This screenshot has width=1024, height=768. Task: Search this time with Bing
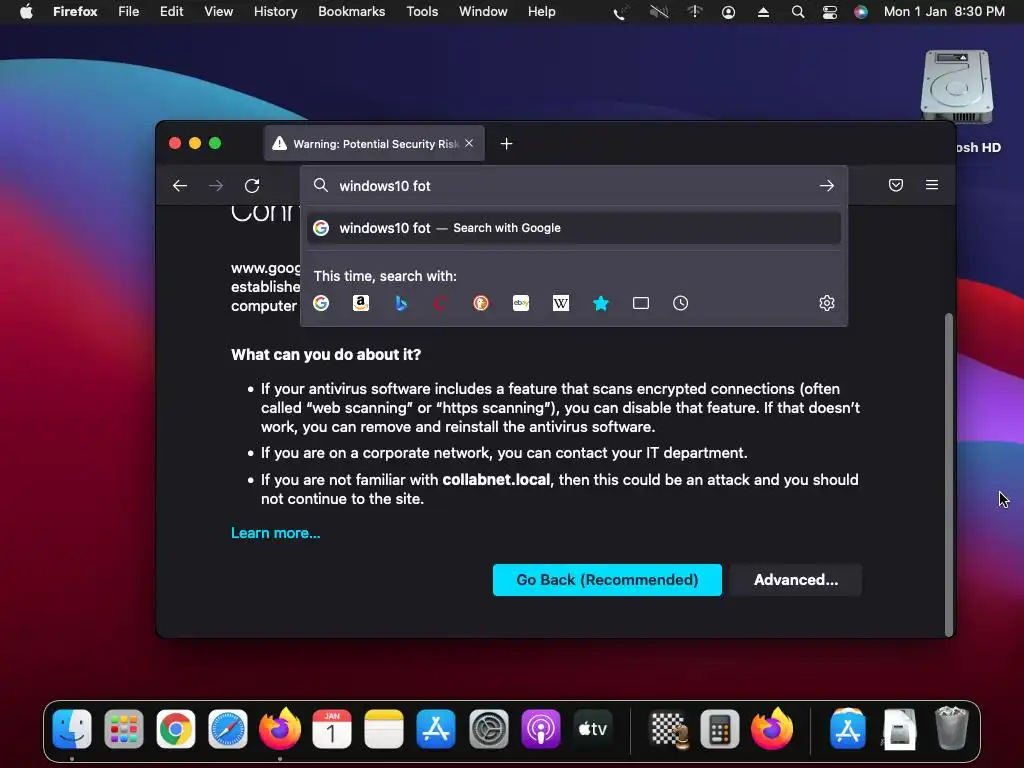[401, 303]
